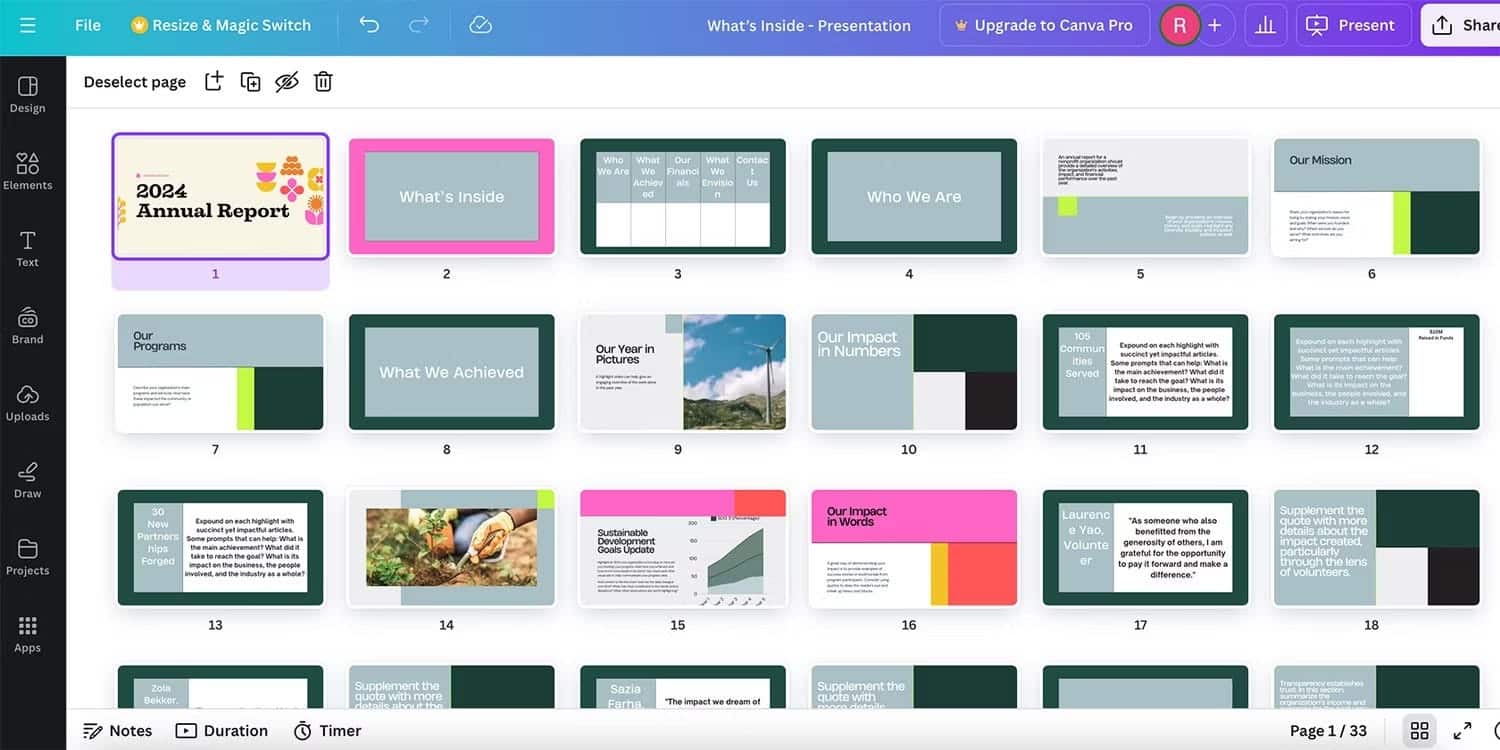Click the Present button

[x=1353, y=25]
